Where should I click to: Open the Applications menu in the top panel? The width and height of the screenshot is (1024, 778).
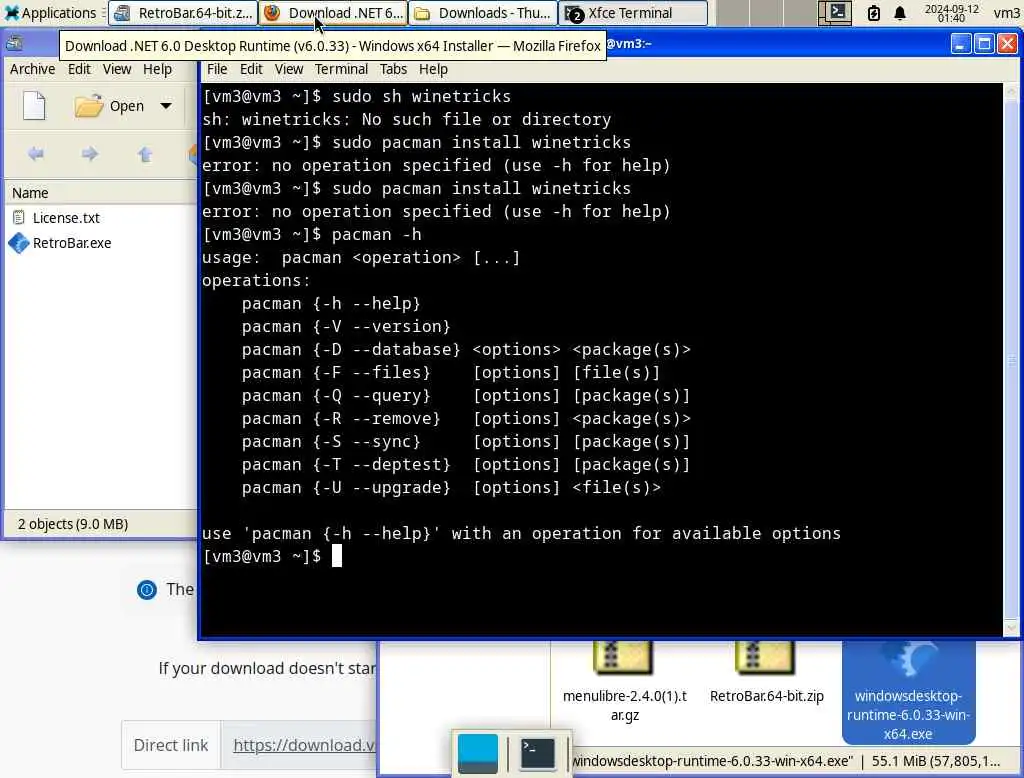click(x=50, y=13)
